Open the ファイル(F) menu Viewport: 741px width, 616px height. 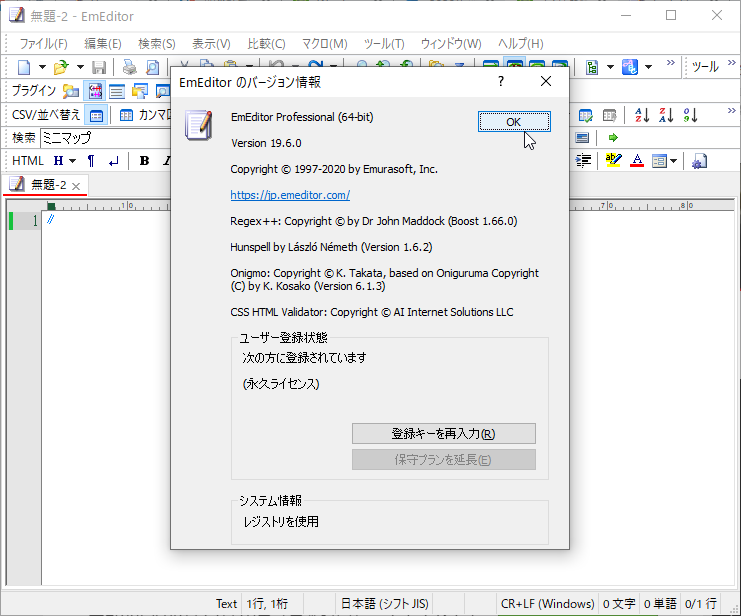[43, 44]
